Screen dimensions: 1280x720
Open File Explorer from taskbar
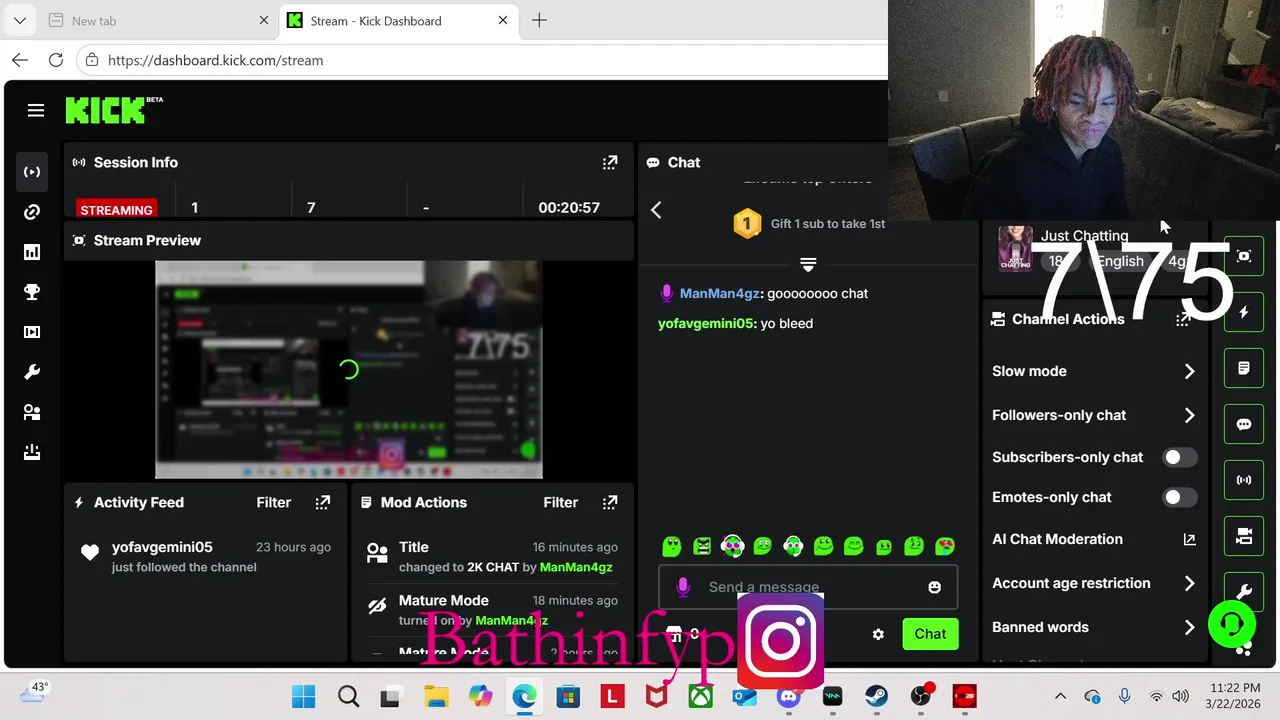pos(436,696)
